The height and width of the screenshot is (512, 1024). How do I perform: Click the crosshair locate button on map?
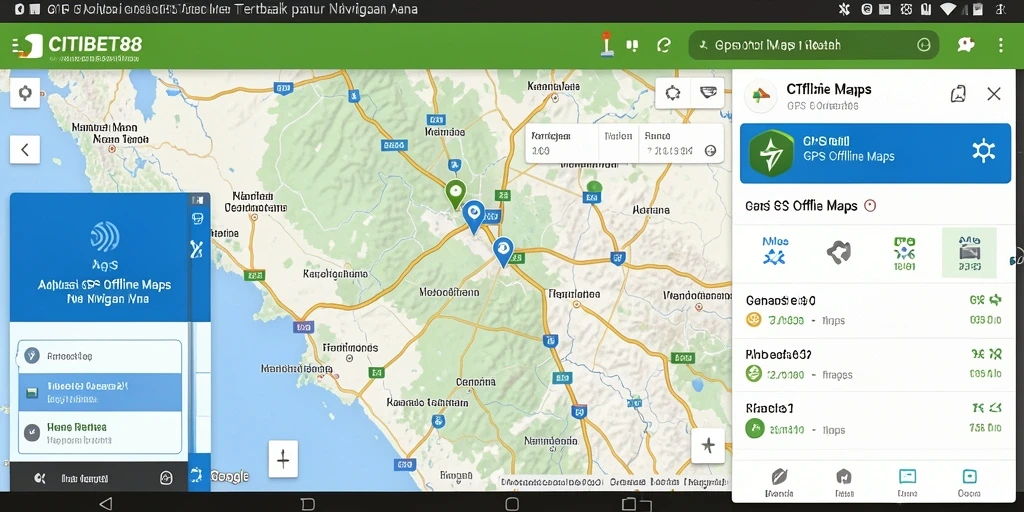(673, 92)
